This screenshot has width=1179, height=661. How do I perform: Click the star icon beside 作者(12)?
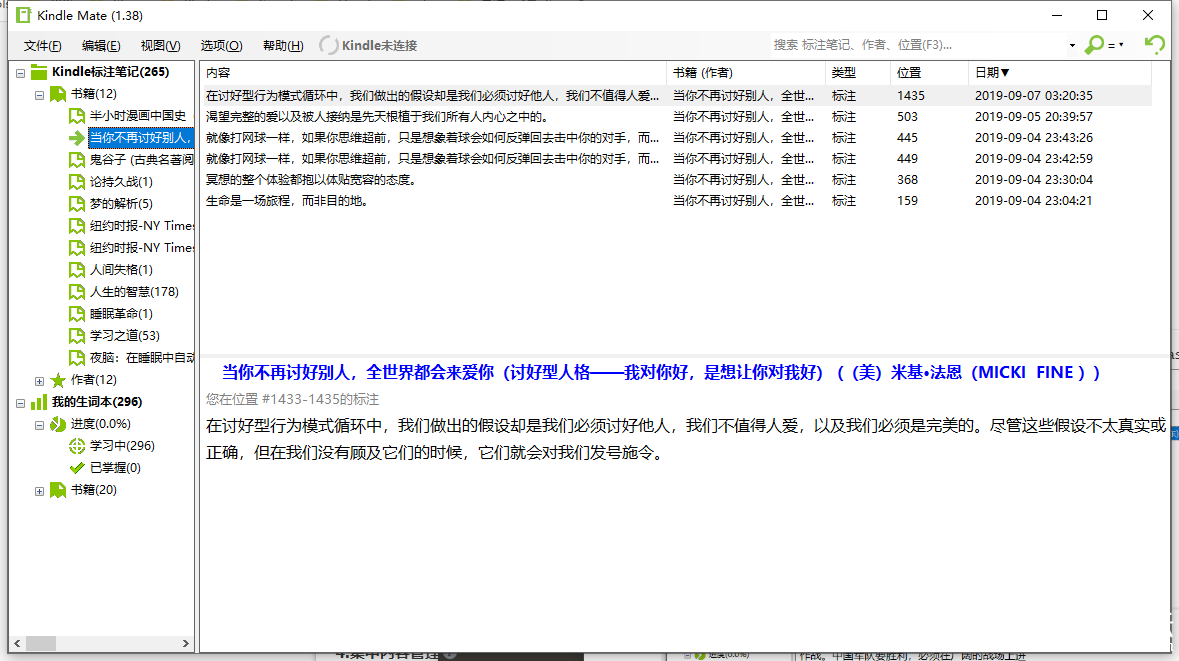click(x=58, y=380)
